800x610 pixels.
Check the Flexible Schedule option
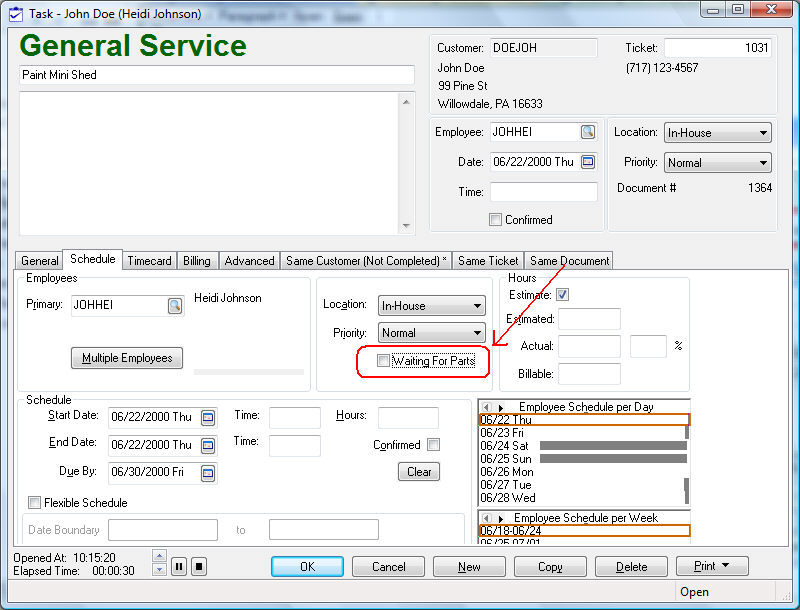[35, 503]
